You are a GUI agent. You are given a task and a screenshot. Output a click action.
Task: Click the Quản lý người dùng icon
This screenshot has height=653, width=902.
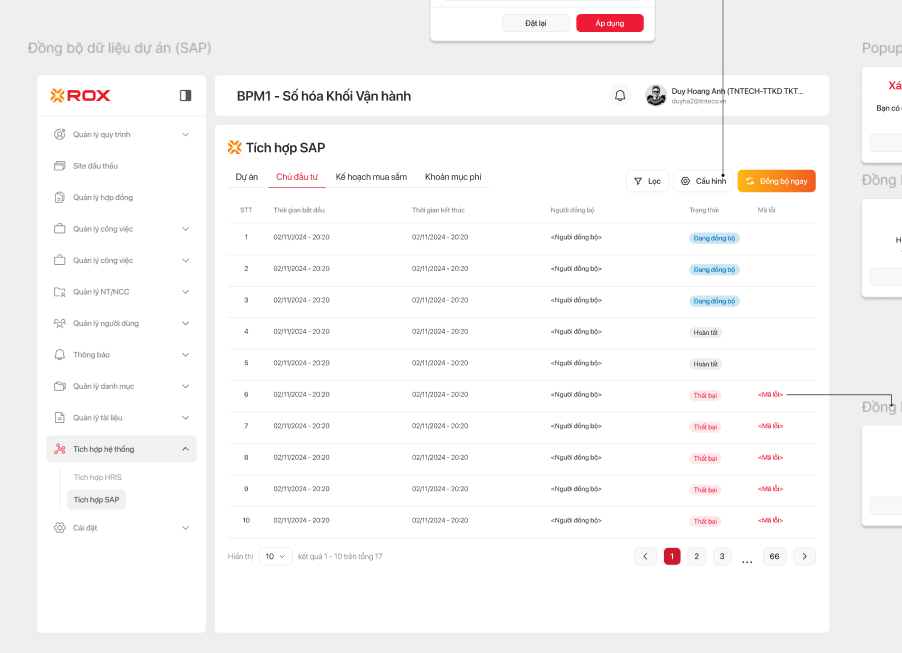click(60, 323)
